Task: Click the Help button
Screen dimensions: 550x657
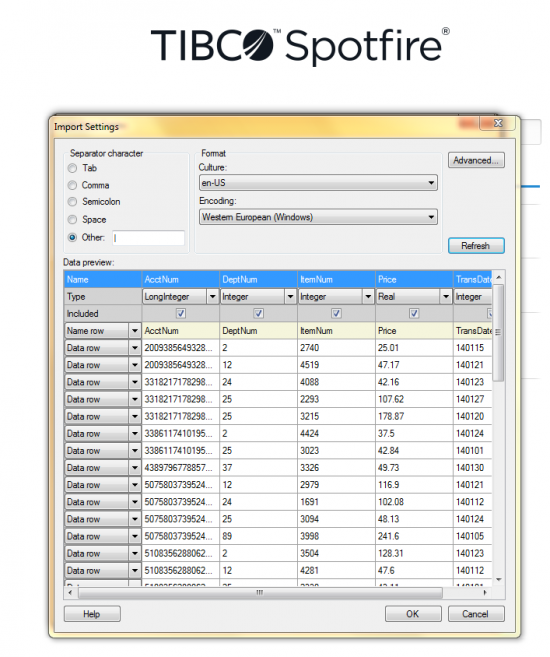Action: click(92, 614)
